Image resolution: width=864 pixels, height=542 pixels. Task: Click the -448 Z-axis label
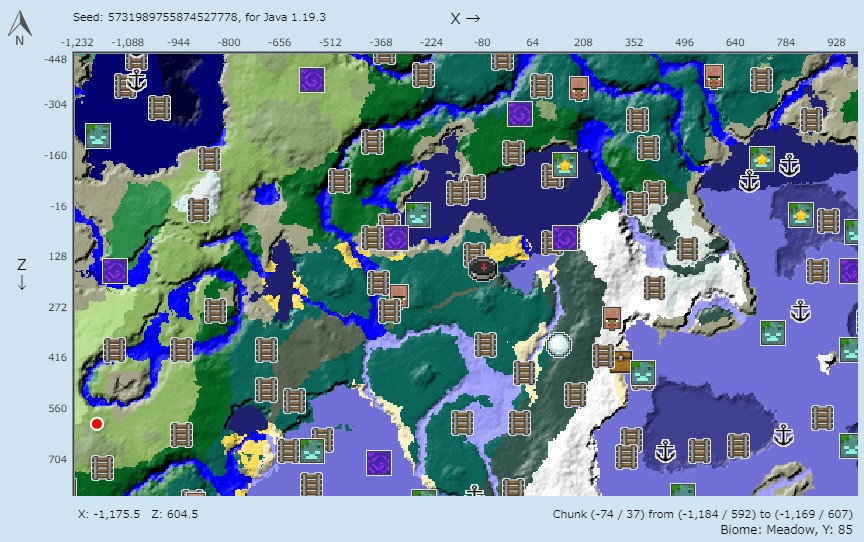point(56,59)
